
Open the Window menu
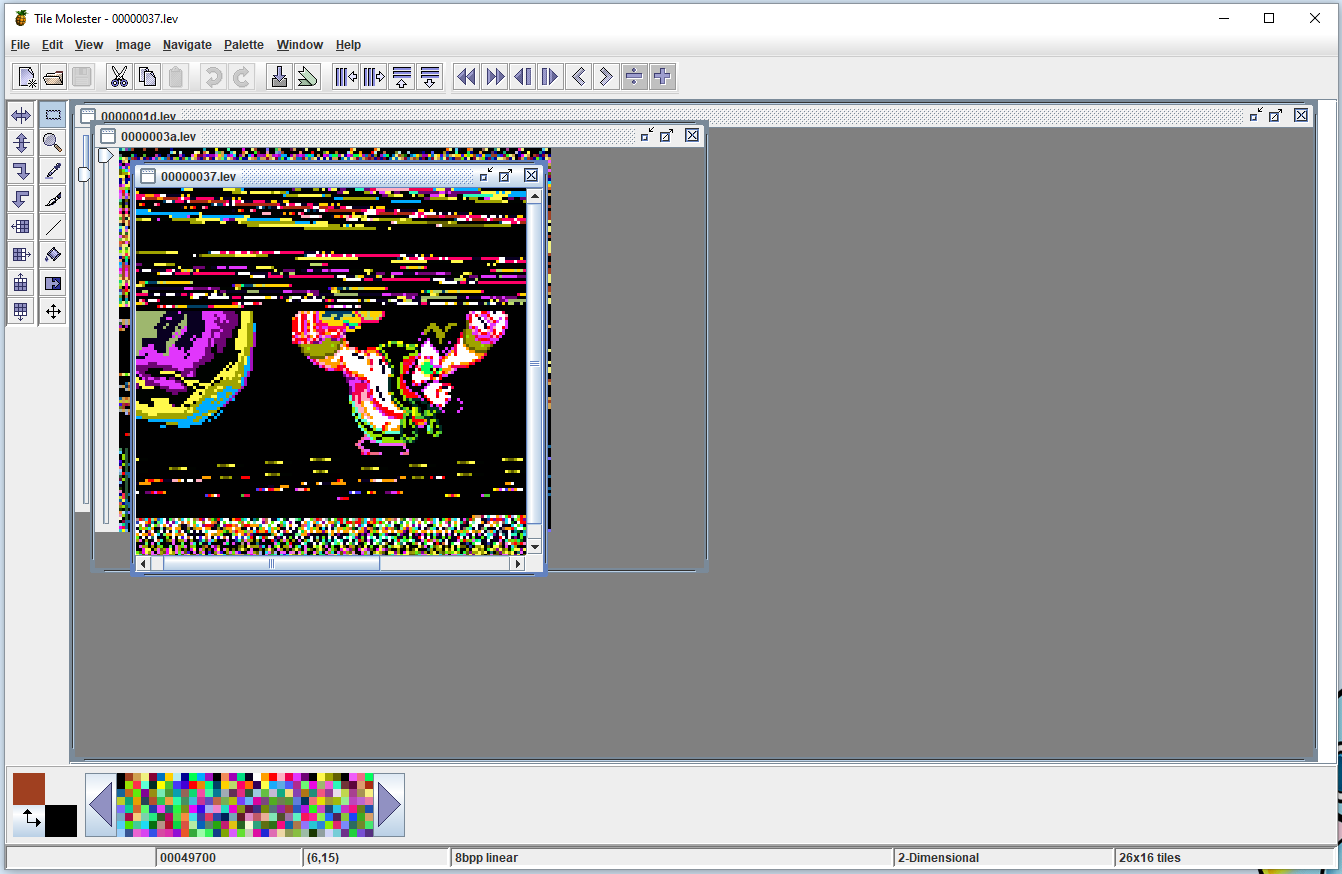[x=300, y=45]
